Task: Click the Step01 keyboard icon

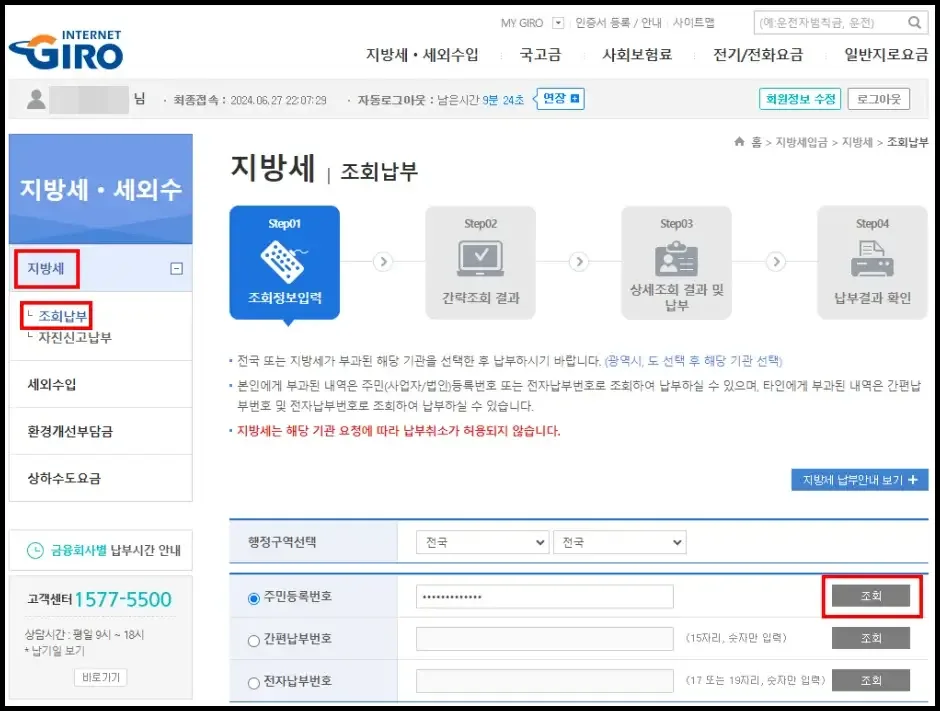Action: coord(283,261)
